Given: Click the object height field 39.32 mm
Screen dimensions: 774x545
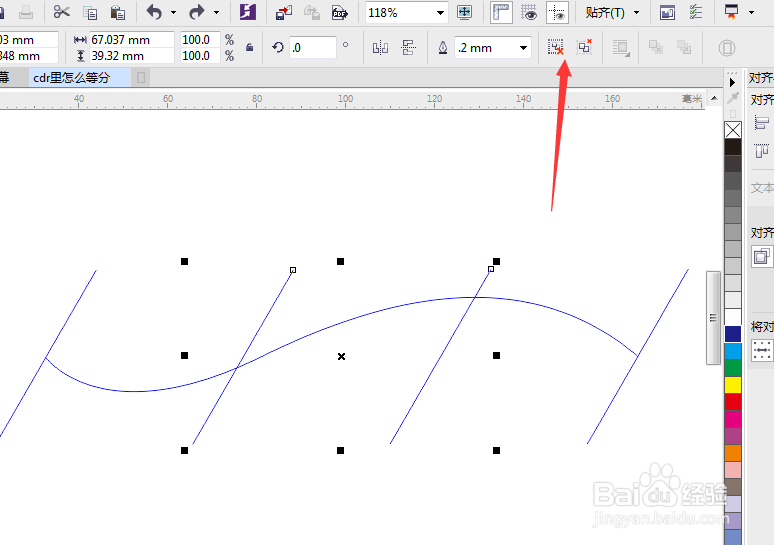Looking at the screenshot, I should (x=131, y=56).
